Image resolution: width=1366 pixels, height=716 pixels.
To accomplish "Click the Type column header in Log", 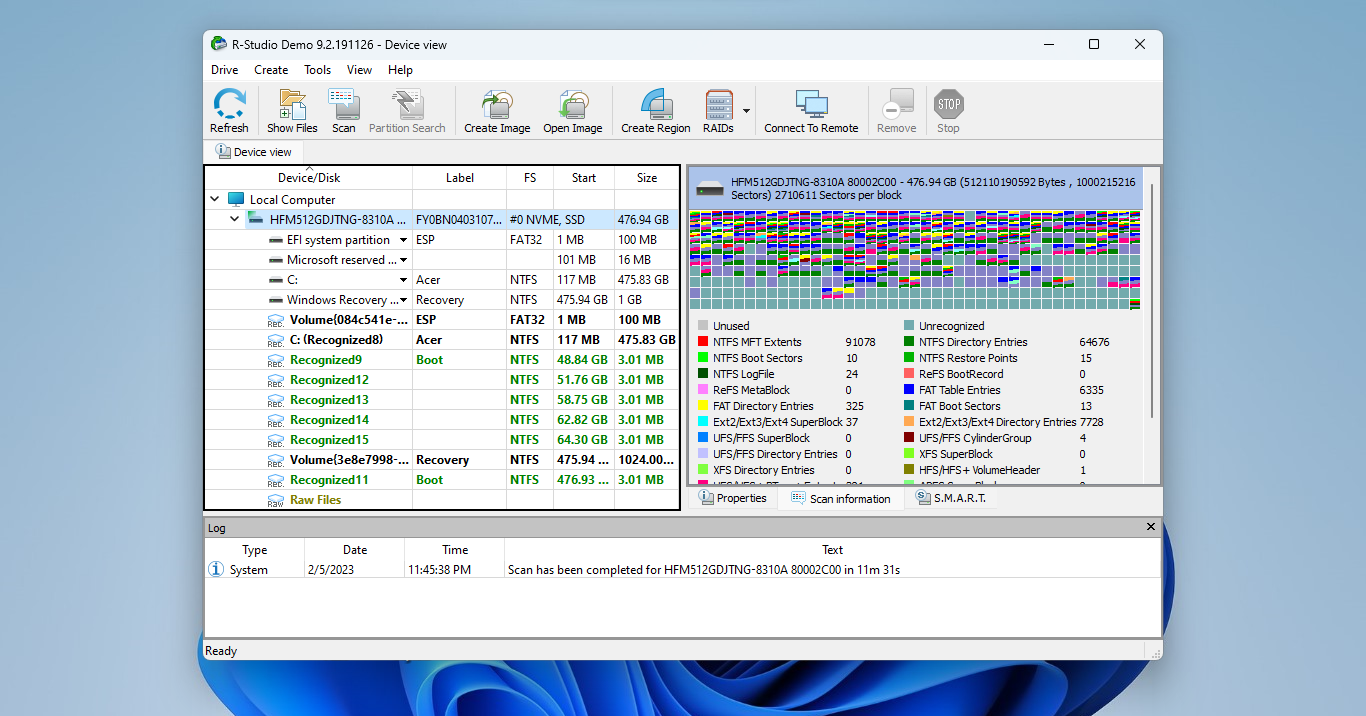I will pos(255,550).
